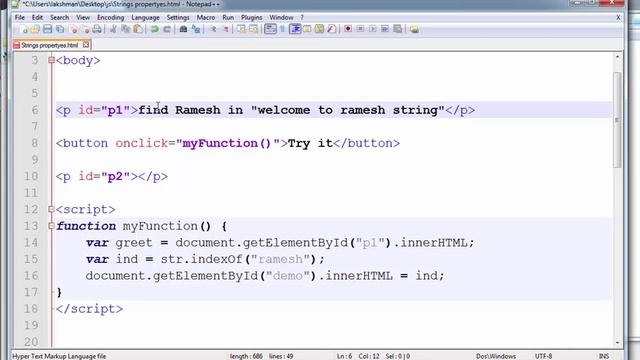This screenshot has width=640, height=360.
Task: Click "greet" variable on line 14
Action: [x=133, y=243]
